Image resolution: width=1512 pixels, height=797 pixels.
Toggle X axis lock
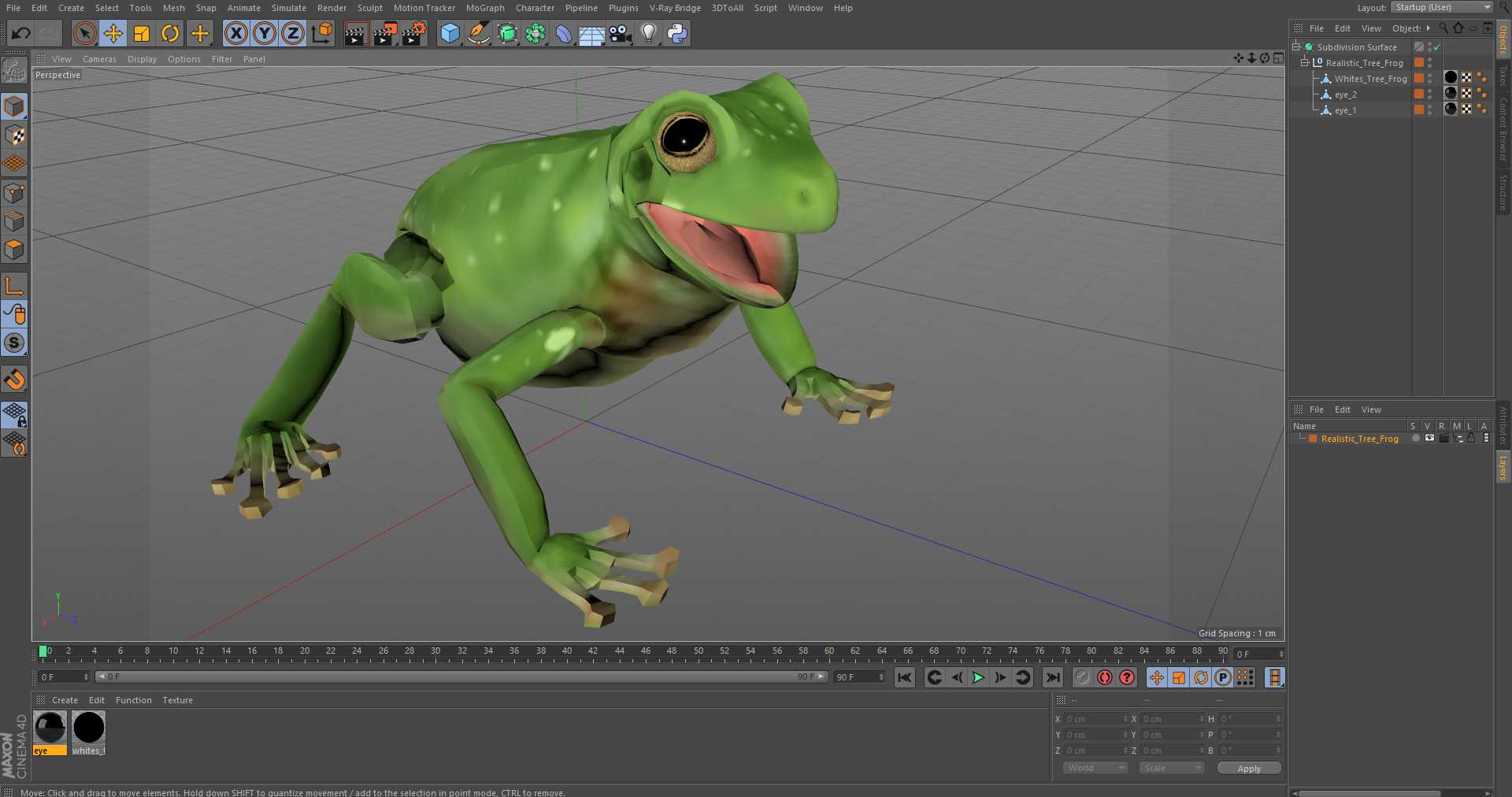click(x=235, y=33)
